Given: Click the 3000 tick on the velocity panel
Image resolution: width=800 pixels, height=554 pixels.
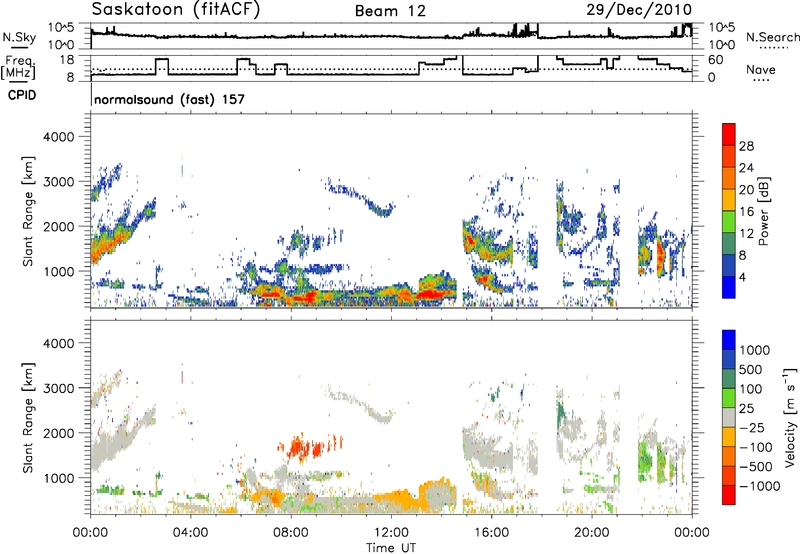Looking at the screenshot, I should click(x=58, y=388).
